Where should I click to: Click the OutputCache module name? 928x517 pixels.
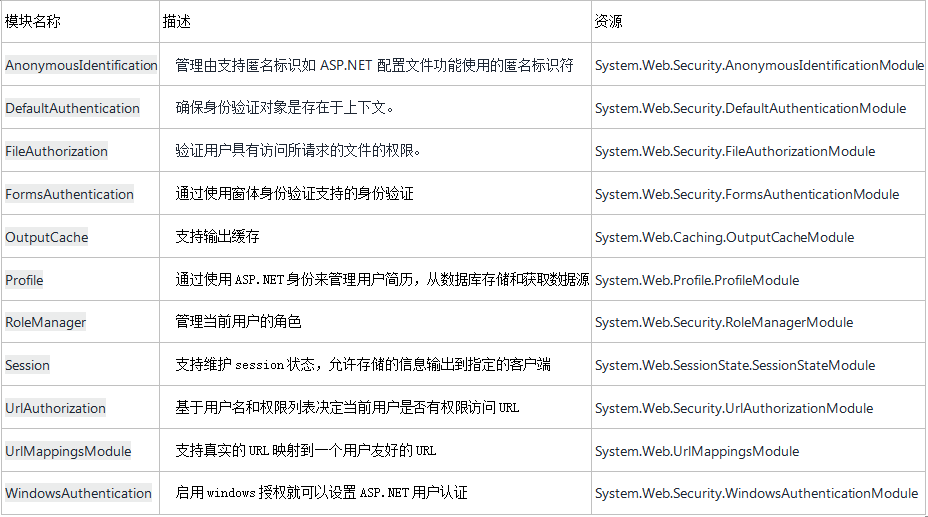tap(47, 237)
